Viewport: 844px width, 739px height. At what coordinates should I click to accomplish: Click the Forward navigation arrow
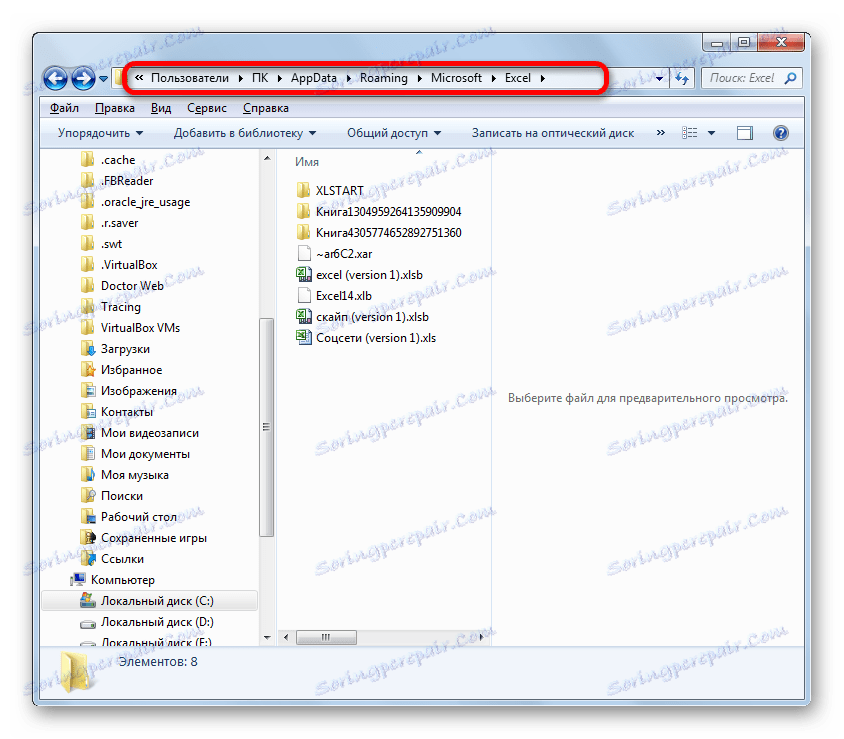pyautogui.click(x=83, y=79)
